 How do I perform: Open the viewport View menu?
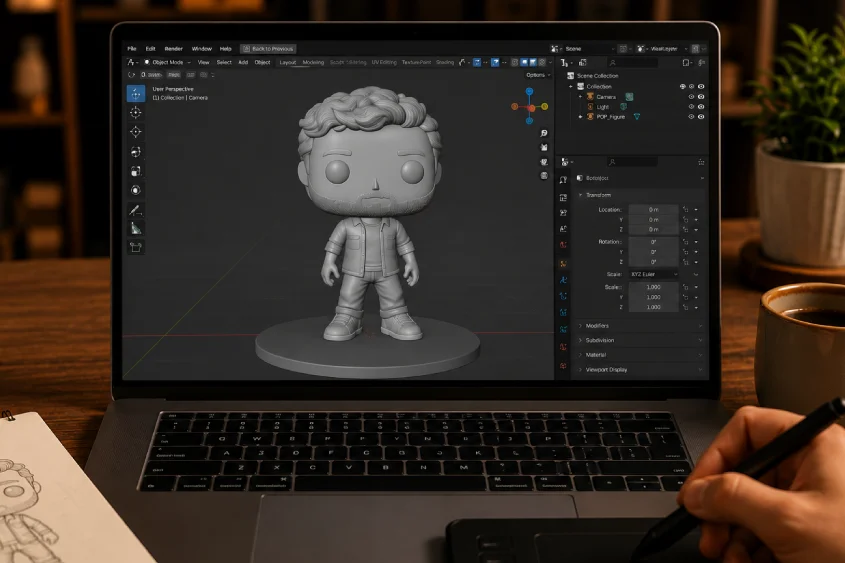203,62
